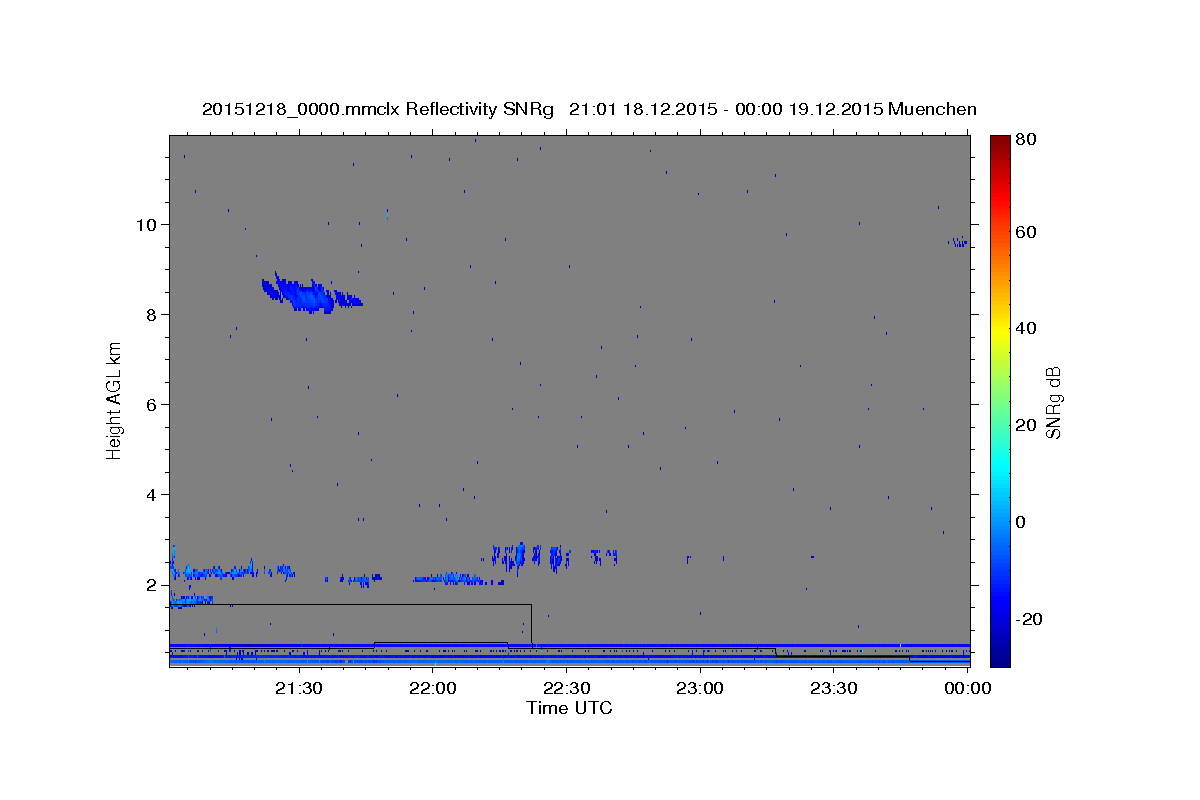Image resolution: width=1200 pixels, height=800 pixels.
Task: Click the colorbar value 20
Action: (1026, 425)
